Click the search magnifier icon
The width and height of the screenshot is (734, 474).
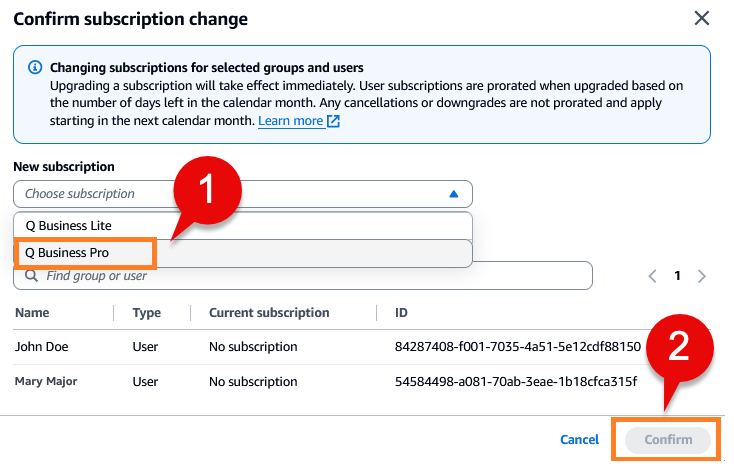click(x=32, y=276)
